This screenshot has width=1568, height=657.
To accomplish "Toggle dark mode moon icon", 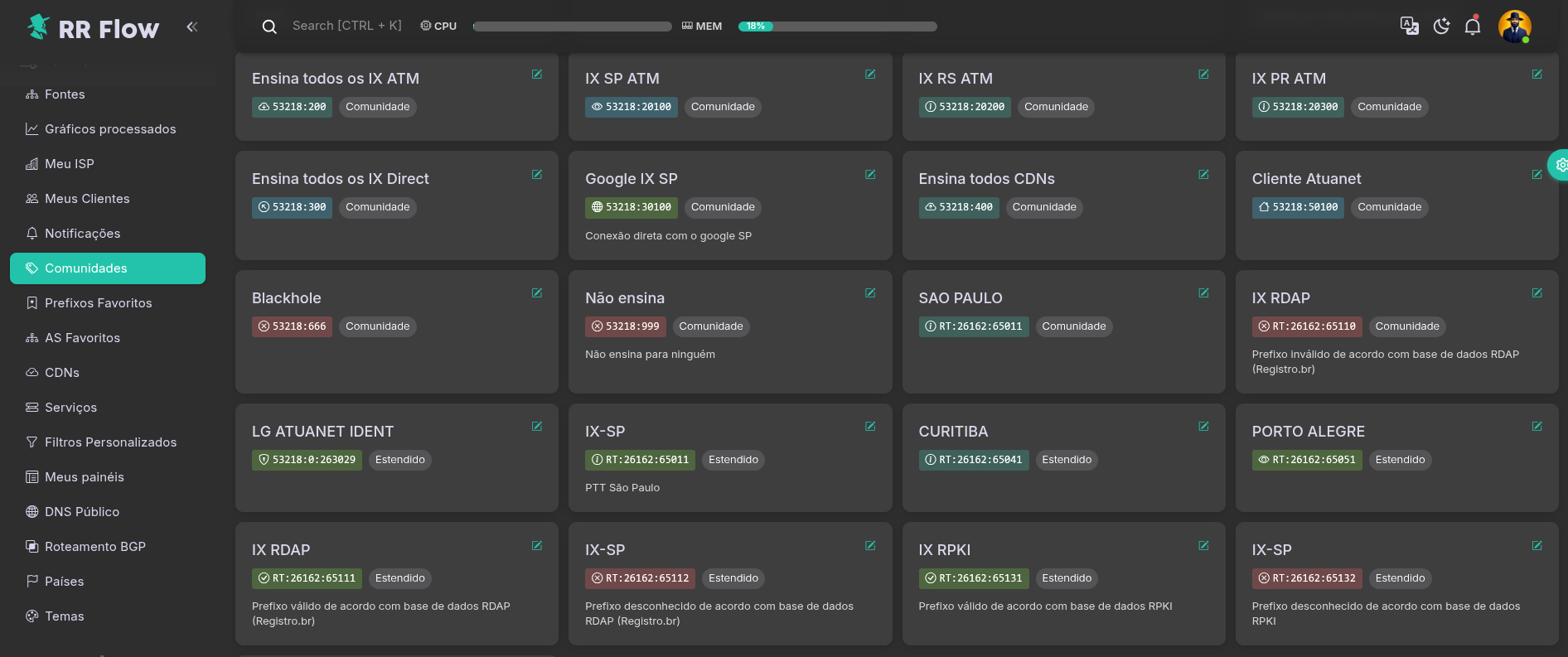I will click(1441, 26).
